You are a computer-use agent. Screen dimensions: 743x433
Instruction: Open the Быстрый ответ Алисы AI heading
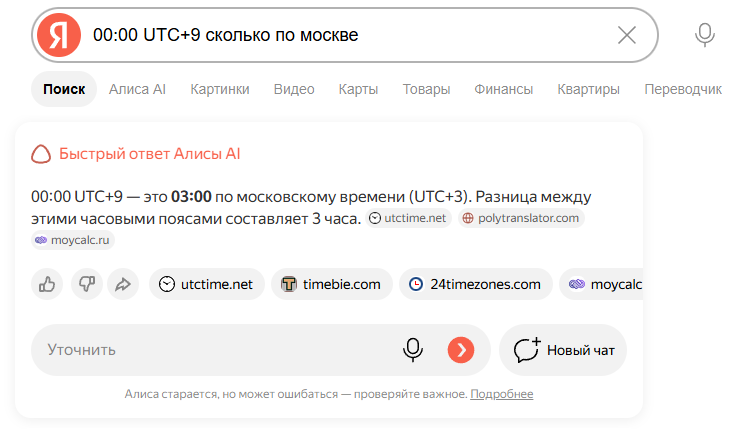(150, 153)
